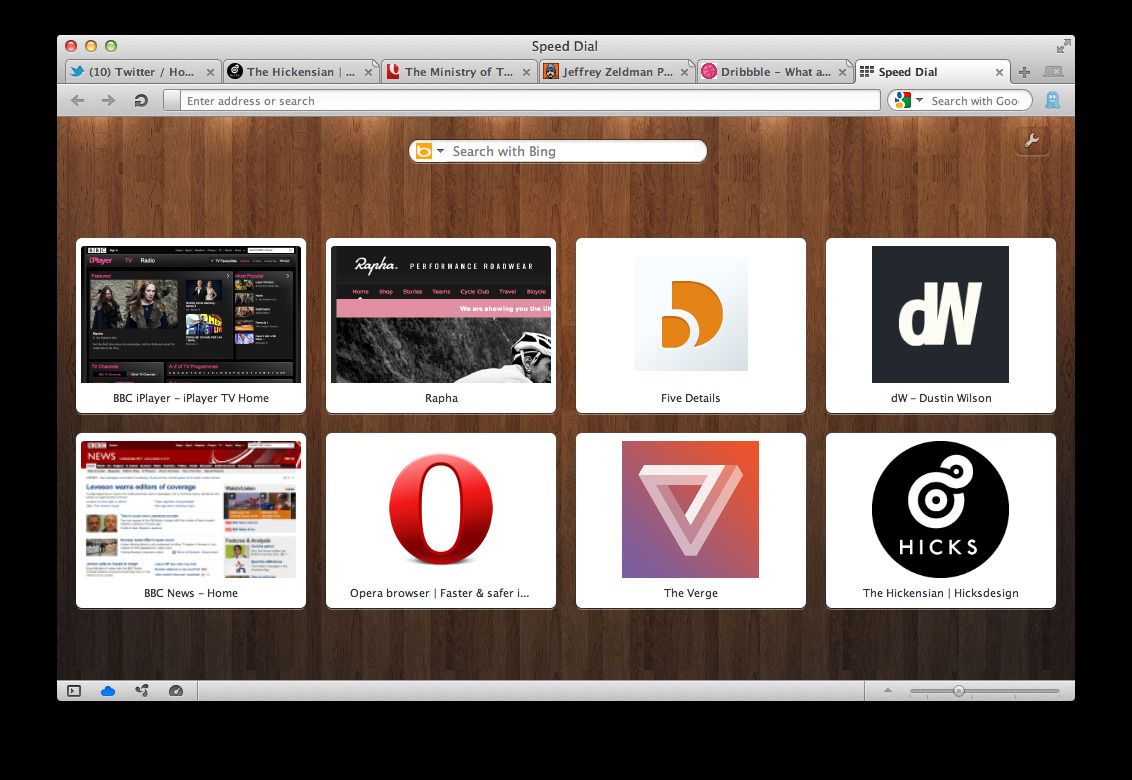Open the Verge speed dial entry
Image resolution: width=1132 pixels, height=780 pixels.
coord(690,510)
